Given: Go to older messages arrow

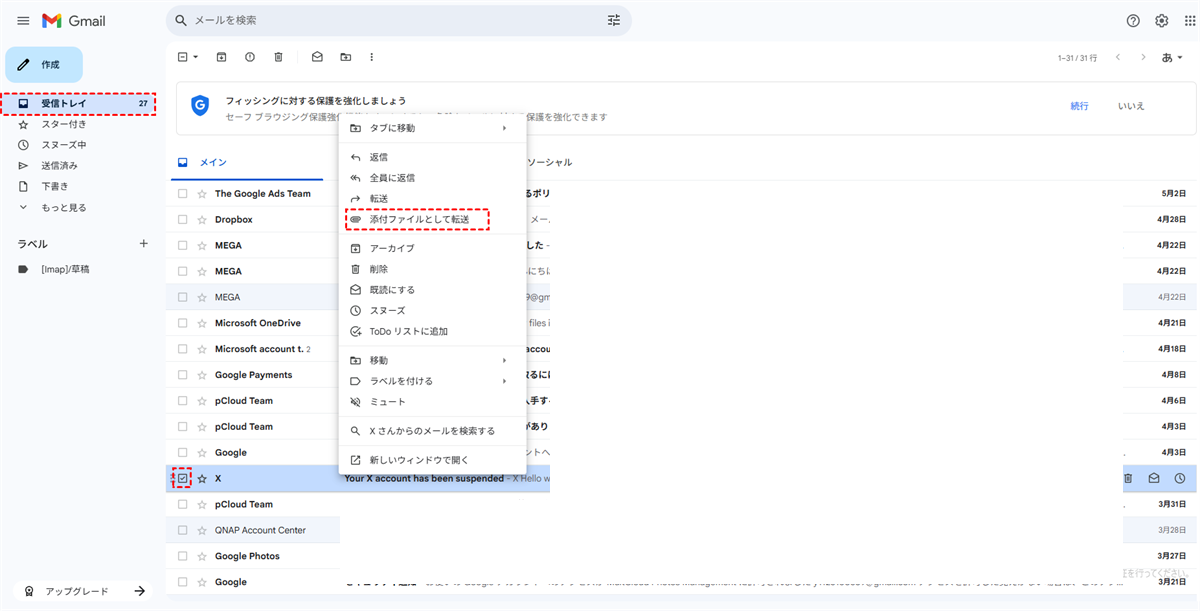Looking at the screenshot, I should click(1143, 57).
